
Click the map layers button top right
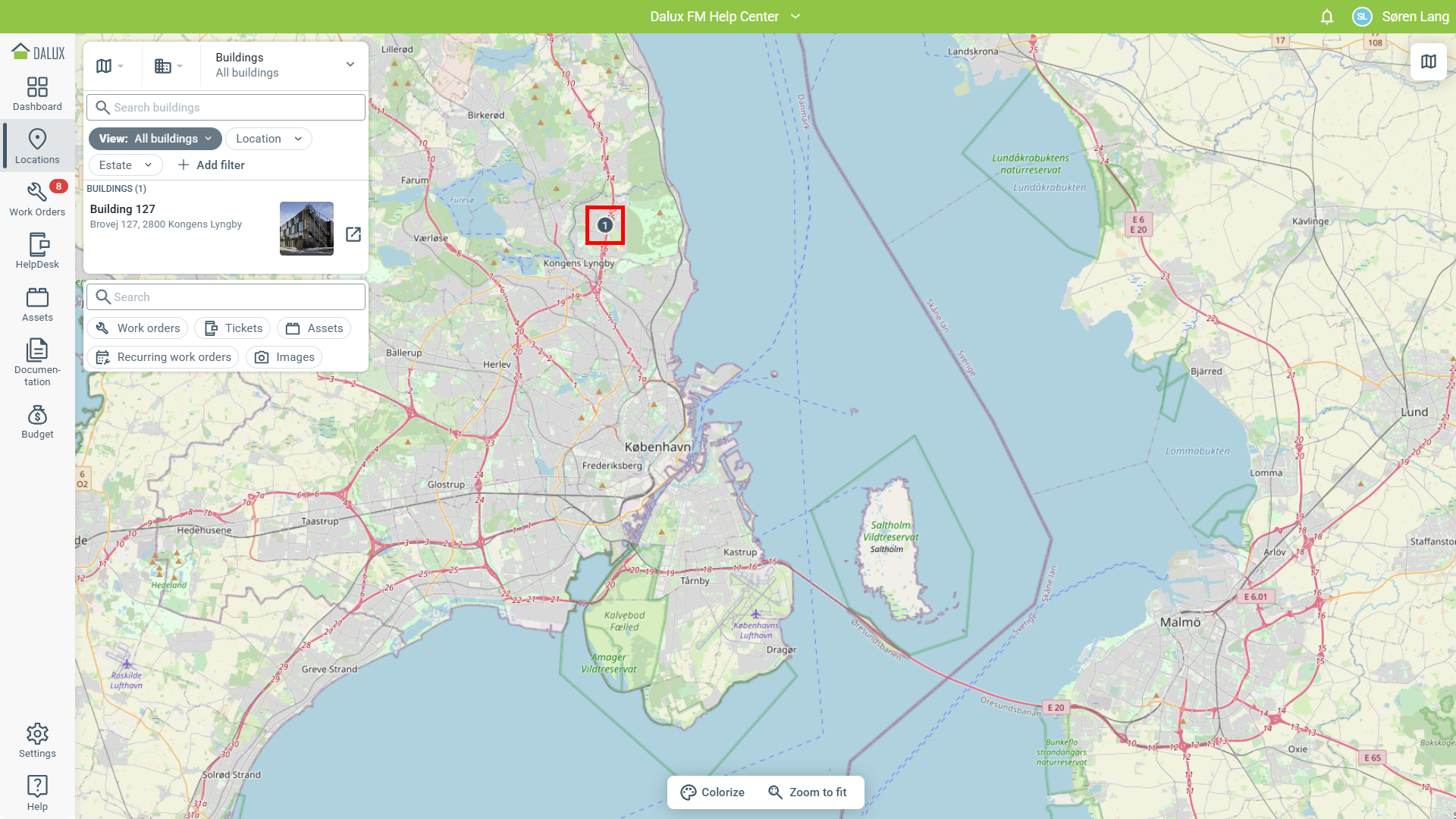(1428, 62)
